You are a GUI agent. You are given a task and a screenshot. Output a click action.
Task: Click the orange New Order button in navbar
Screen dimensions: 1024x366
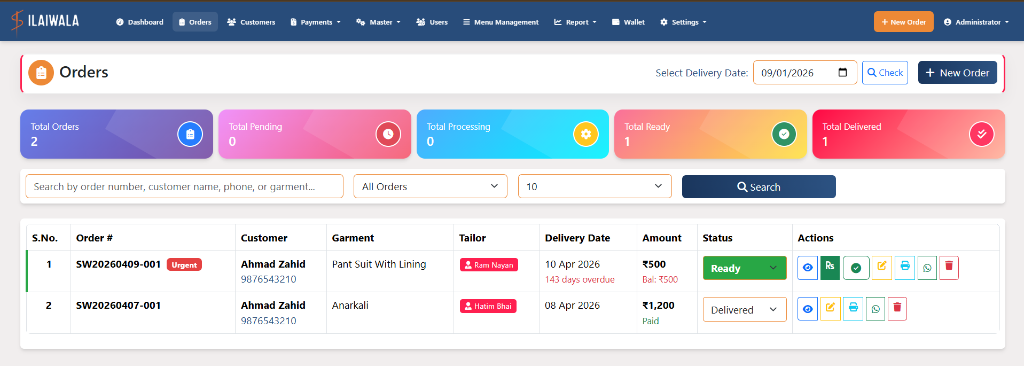[904, 22]
